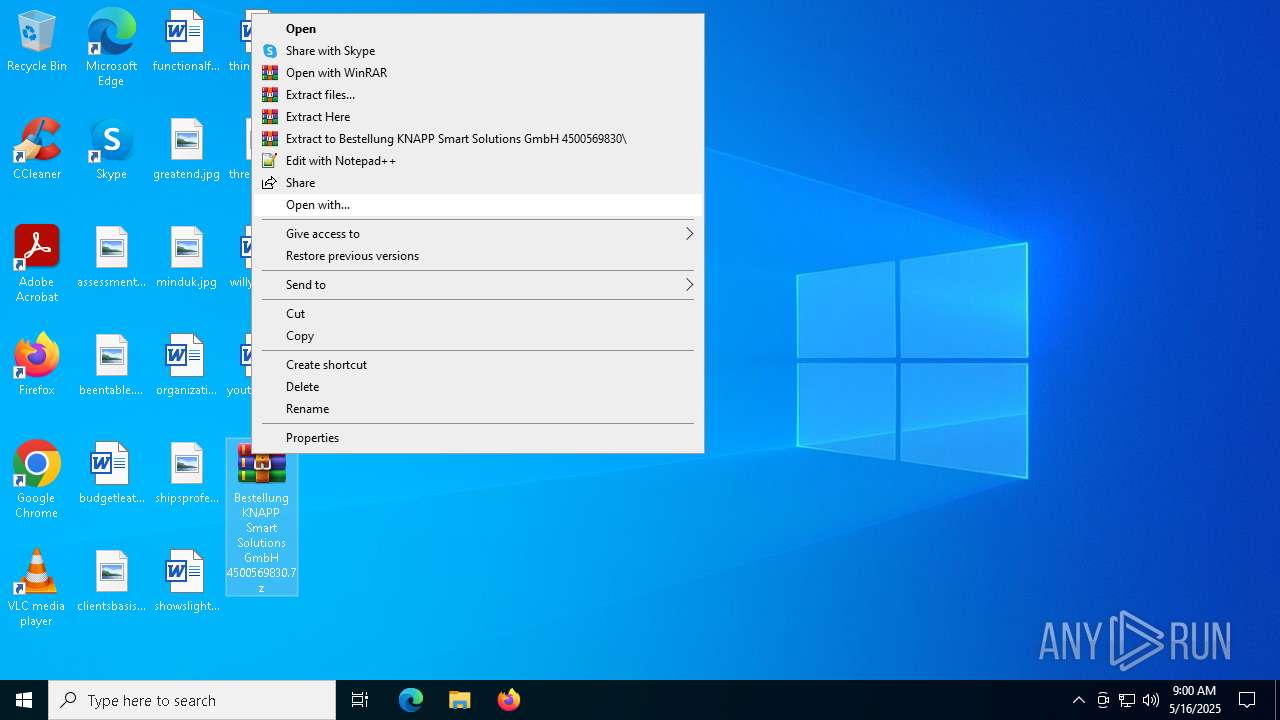Open the Recycle Bin desktop icon
The height and width of the screenshot is (720, 1280).
37,42
